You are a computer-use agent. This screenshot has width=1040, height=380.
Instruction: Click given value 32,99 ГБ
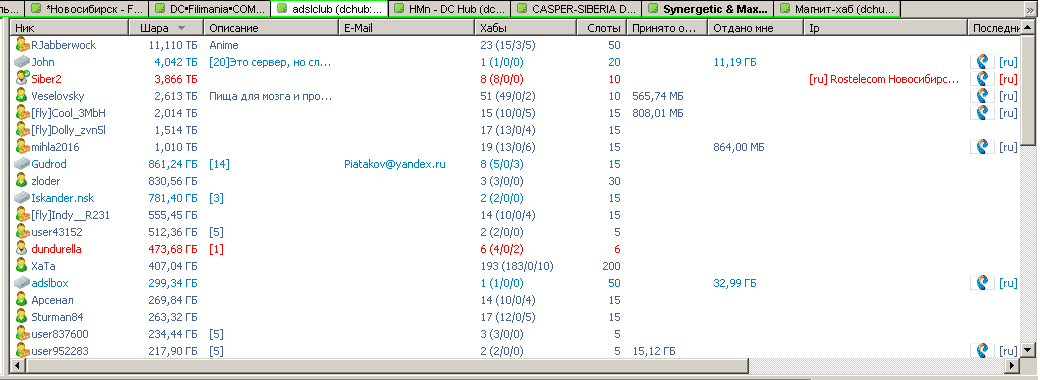(x=735, y=283)
